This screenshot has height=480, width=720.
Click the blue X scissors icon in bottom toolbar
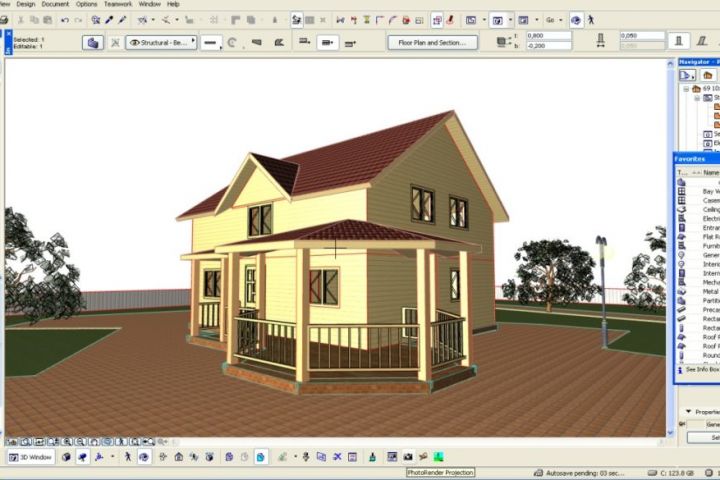[x=338, y=457]
